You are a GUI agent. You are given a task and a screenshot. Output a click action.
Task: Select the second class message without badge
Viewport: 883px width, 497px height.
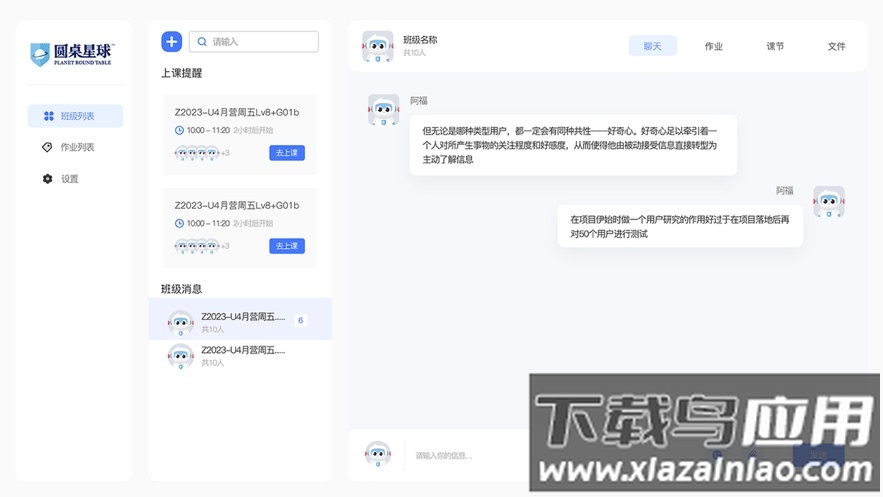(x=240, y=356)
